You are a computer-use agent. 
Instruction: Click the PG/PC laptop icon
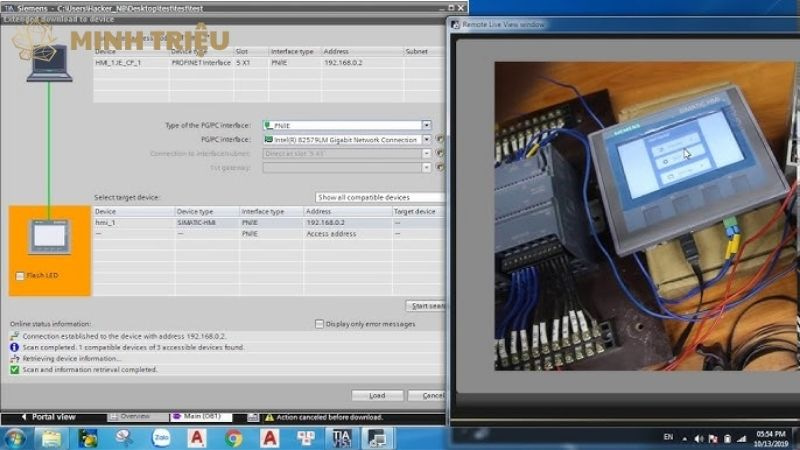[49, 63]
